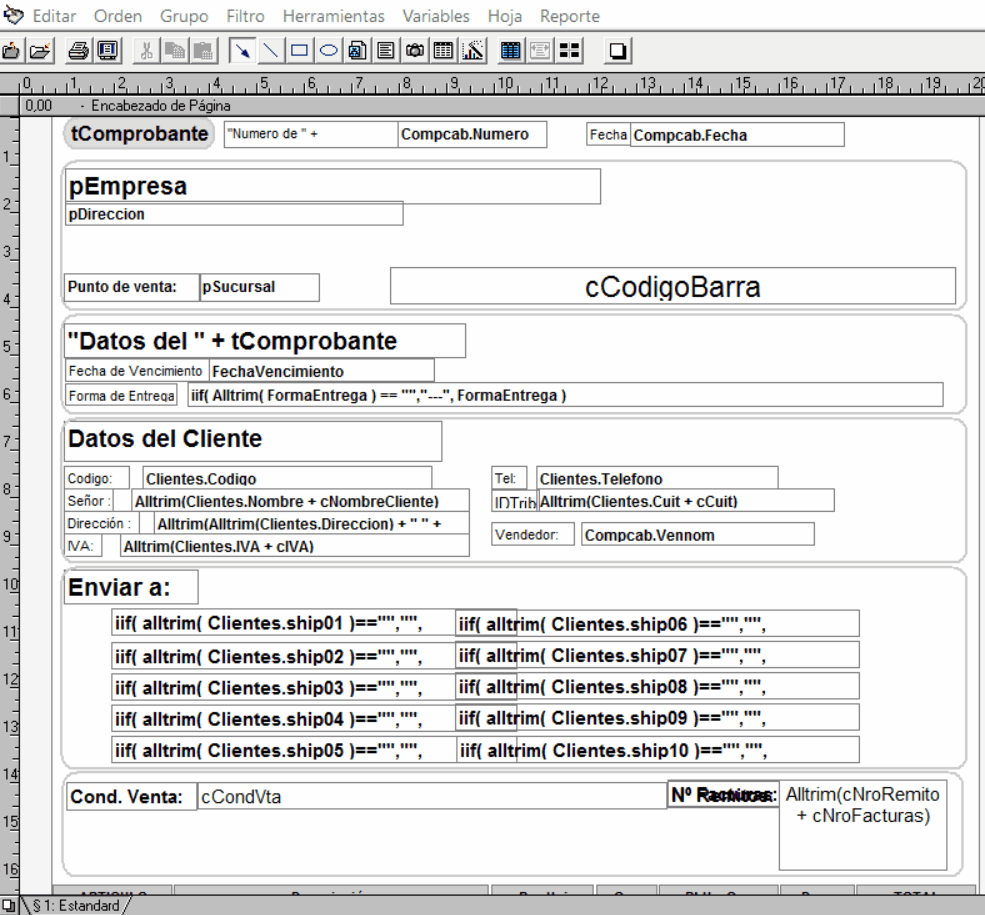Open the Grupo menu
This screenshot has width=985, height=915.
184,16
